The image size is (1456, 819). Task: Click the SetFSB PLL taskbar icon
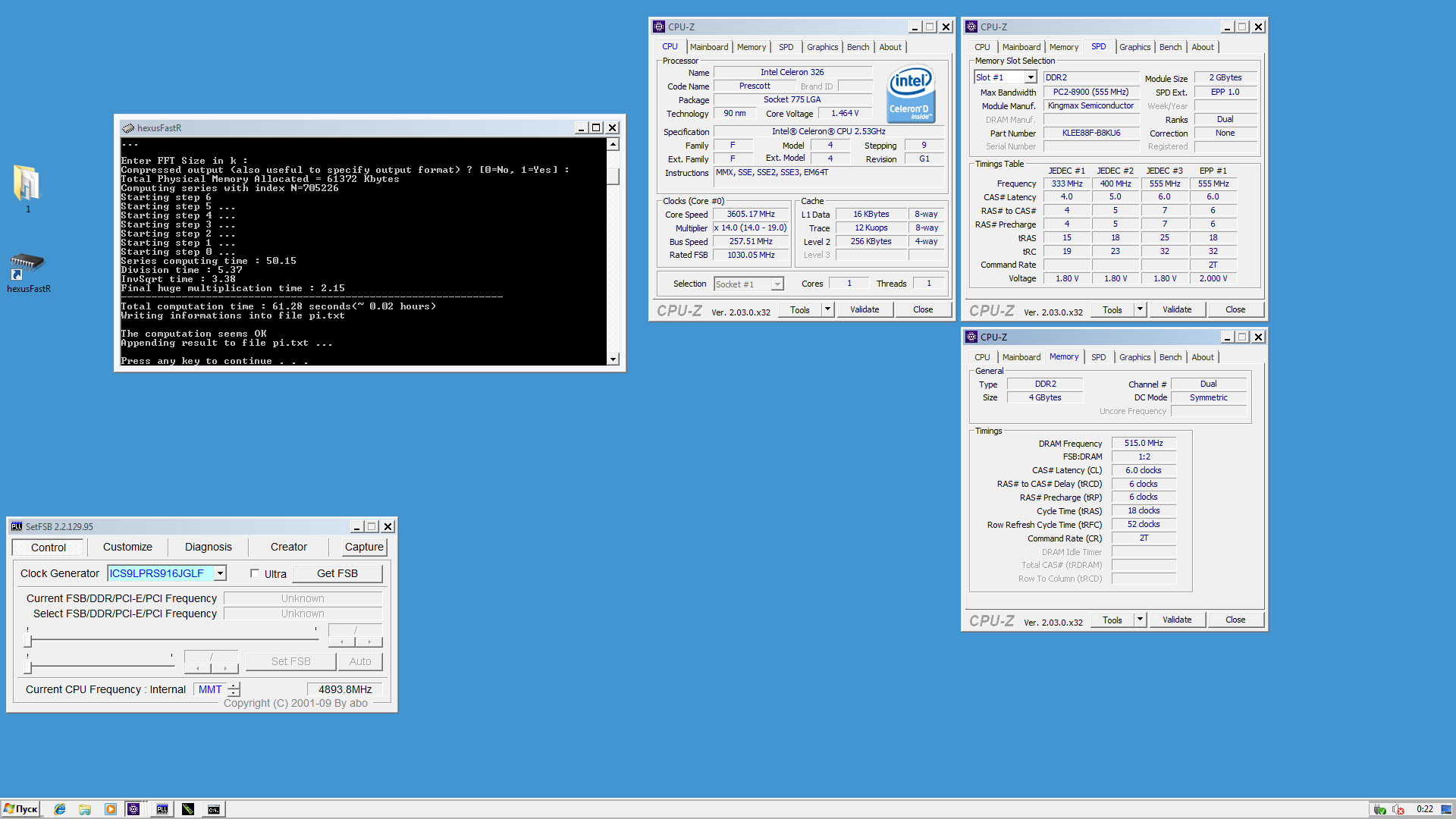[x=162, y=809]
